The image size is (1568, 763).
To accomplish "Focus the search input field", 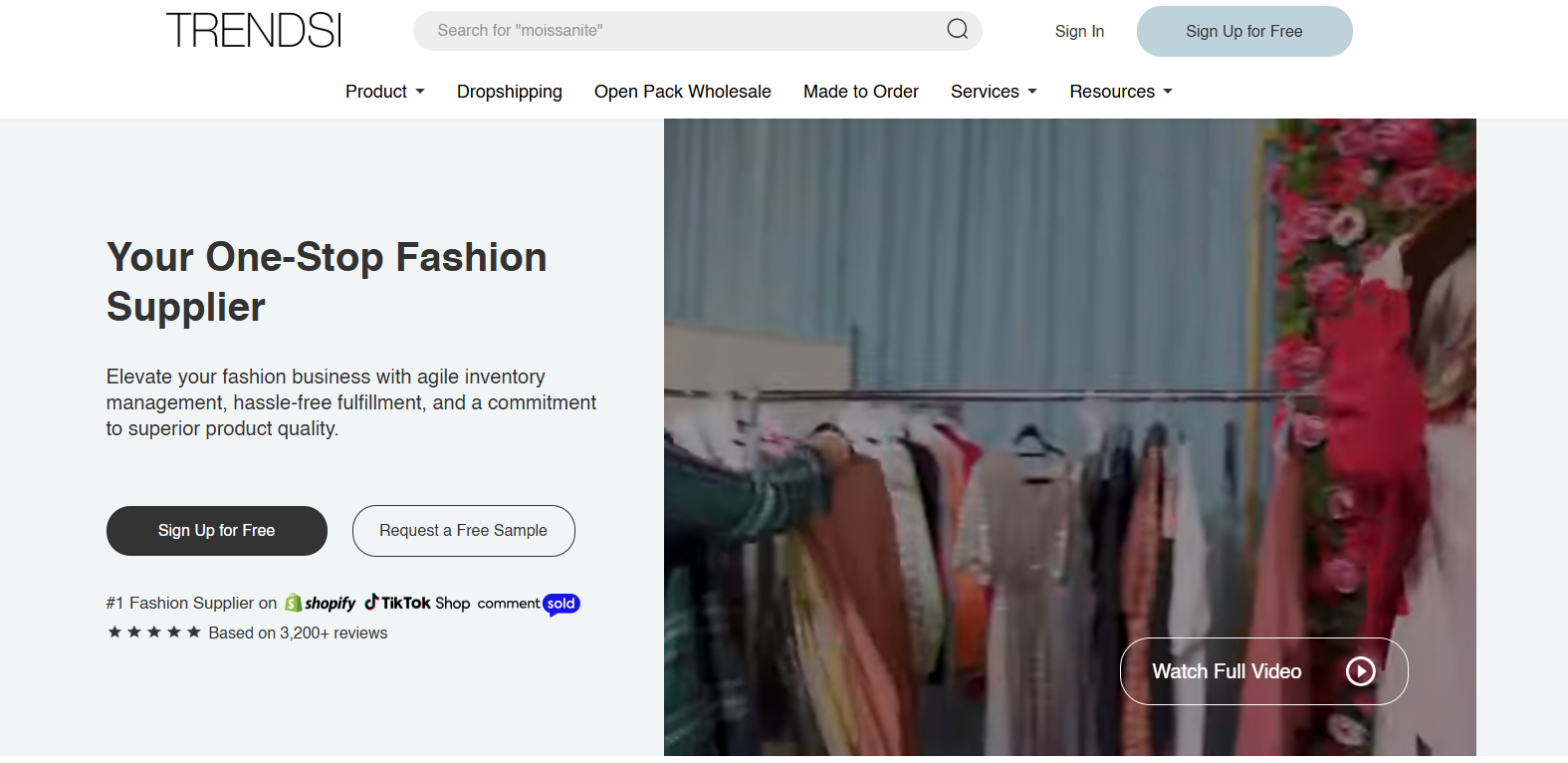I will [x=677, y=31].
